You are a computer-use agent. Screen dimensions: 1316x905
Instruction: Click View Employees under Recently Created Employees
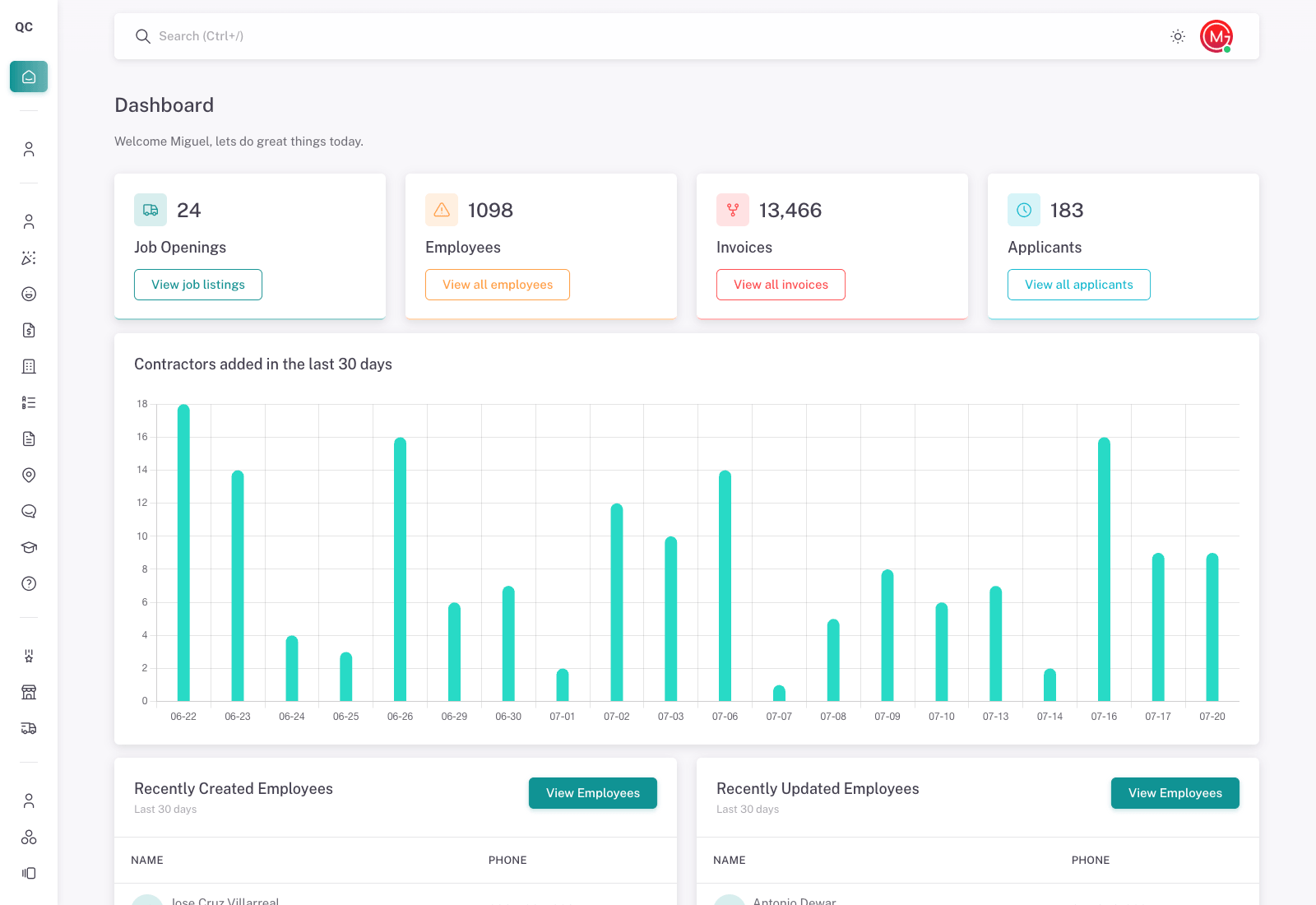click(593, 793)
